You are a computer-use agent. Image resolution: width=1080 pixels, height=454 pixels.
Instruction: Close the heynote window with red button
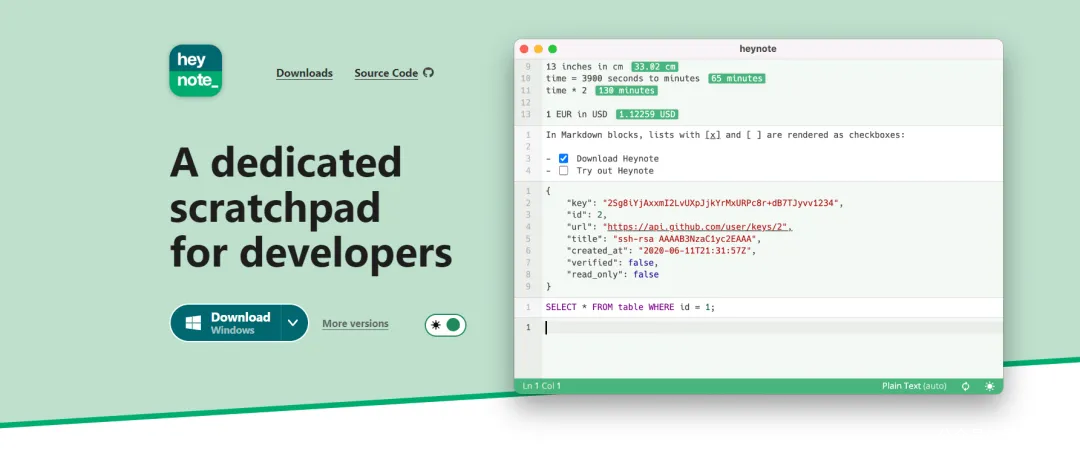(x=523, y=49)
